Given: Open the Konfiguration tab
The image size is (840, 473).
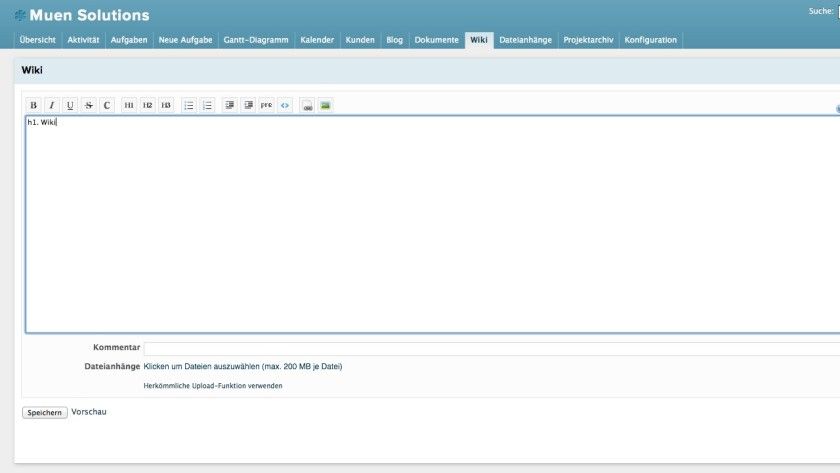Looking at the screenshot, I should [651, 40].
